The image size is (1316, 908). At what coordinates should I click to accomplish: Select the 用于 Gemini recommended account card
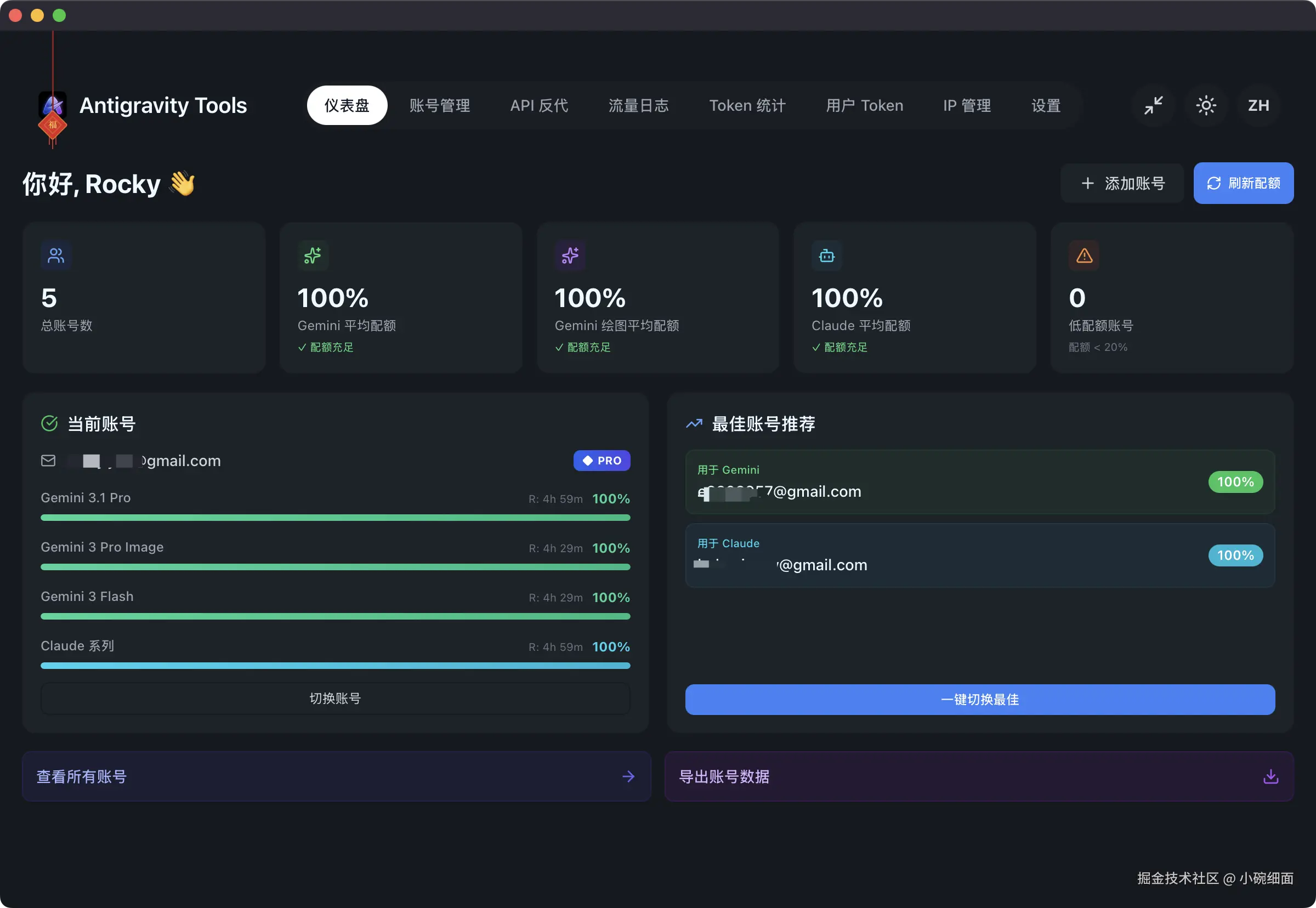[x=979, y=482]
